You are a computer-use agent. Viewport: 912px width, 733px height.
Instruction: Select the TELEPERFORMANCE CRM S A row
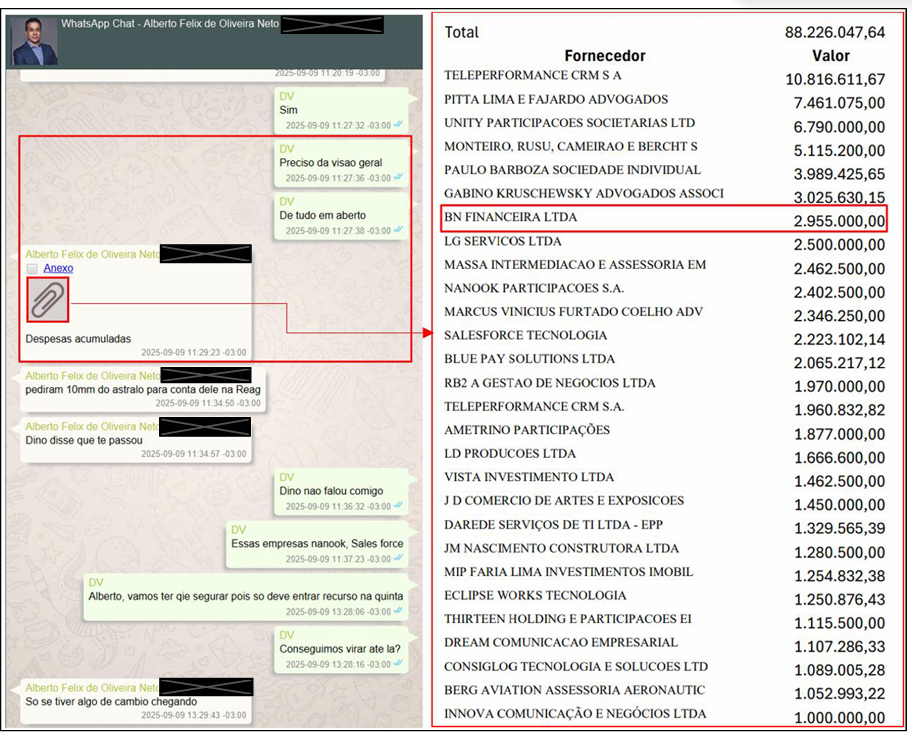point(664,76)
